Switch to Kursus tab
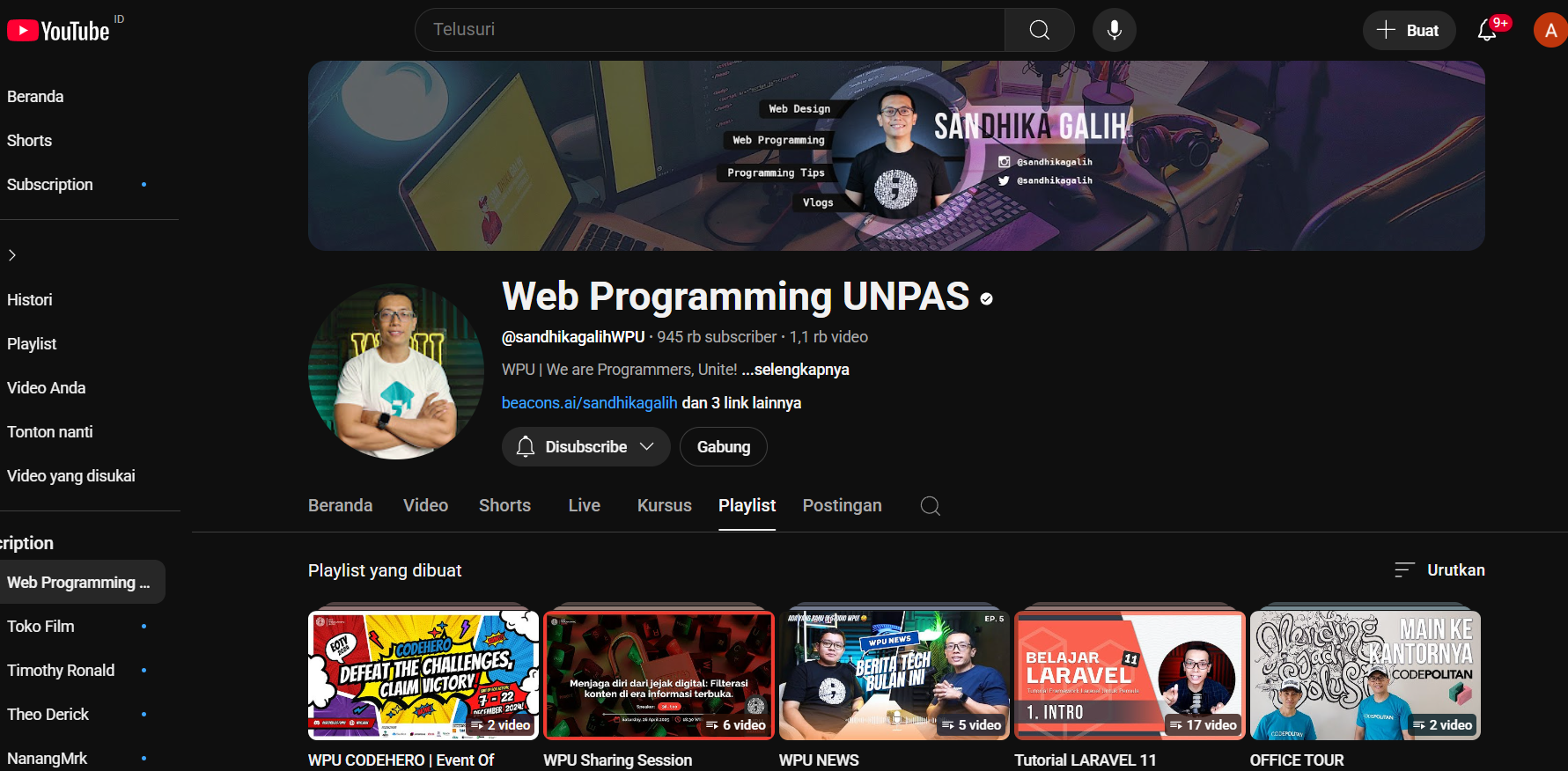Image resolution: width=1568 pixels, height=771 pixels. (665, 506)
